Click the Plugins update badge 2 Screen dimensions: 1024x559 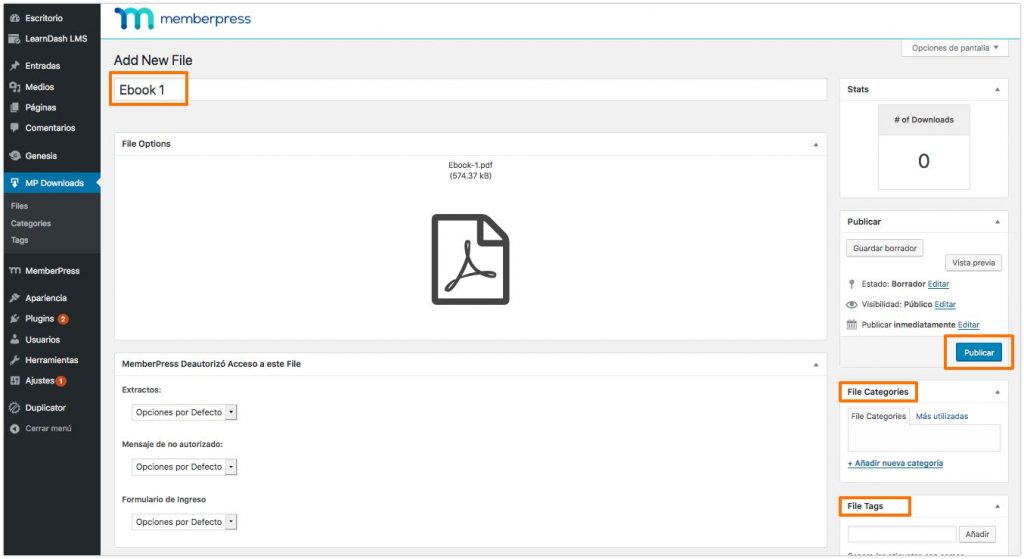pyautogui.click(x=63, y=319)
